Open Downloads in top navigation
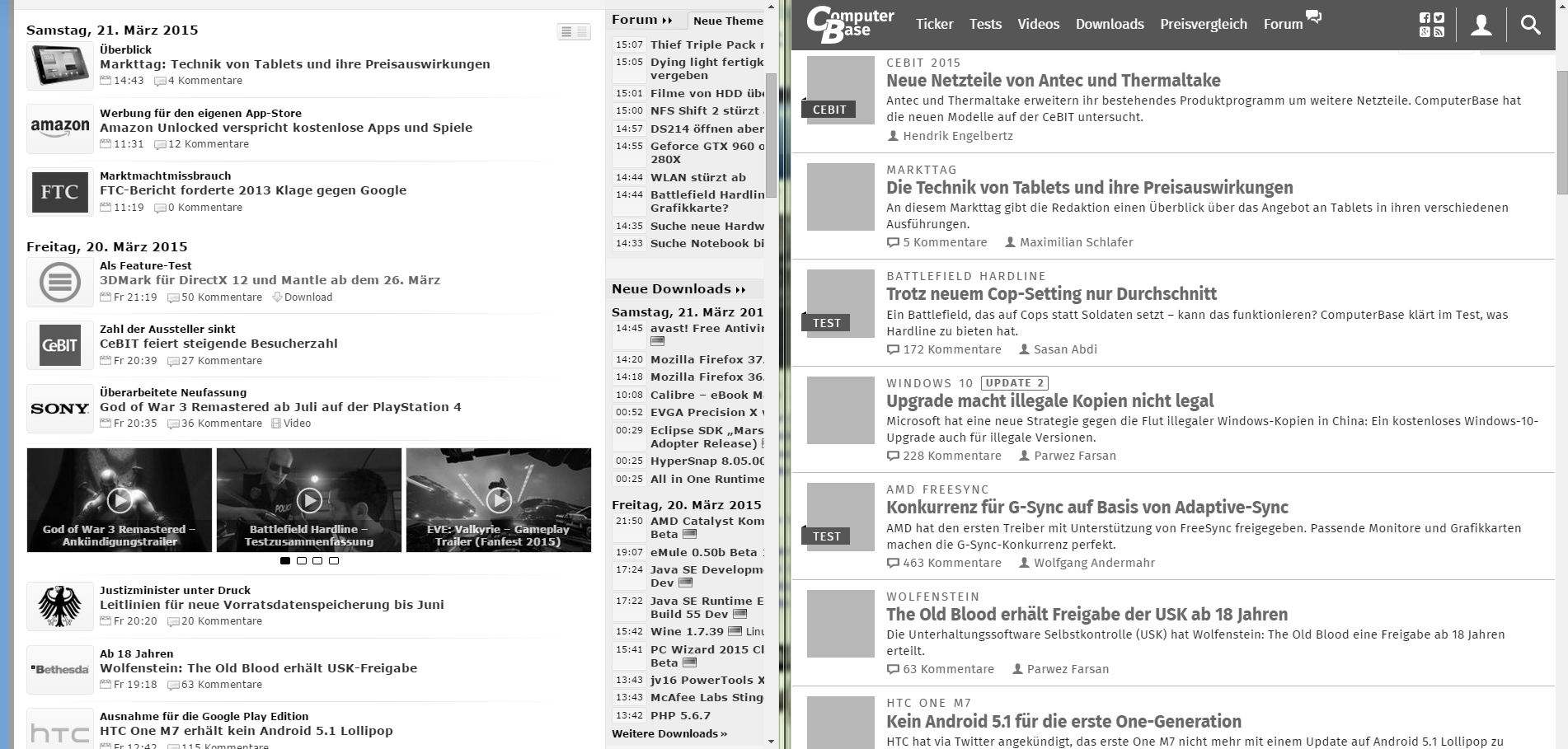1568x749 pixels. click(x=1110, y=24)
